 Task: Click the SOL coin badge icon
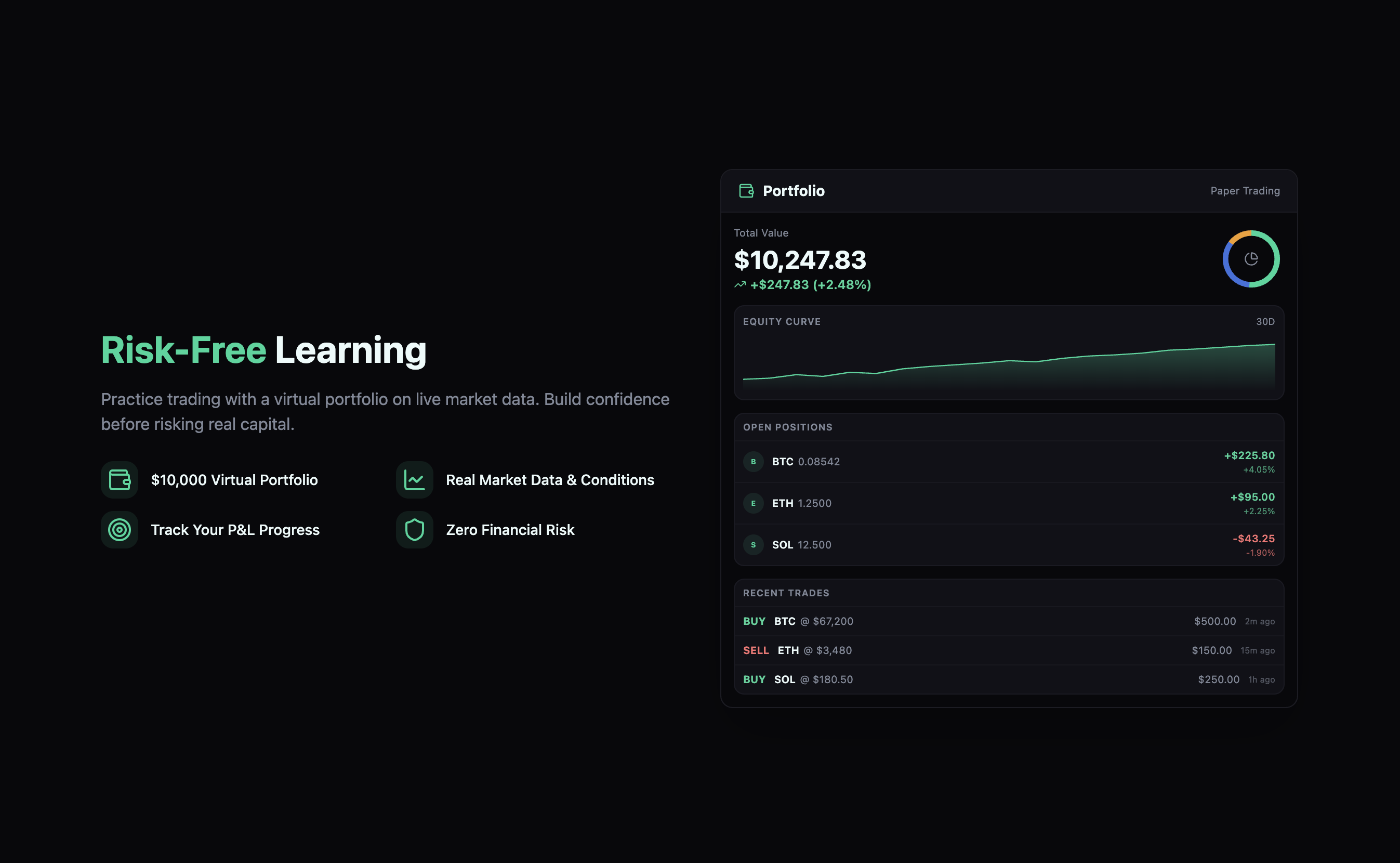[753, 545]
